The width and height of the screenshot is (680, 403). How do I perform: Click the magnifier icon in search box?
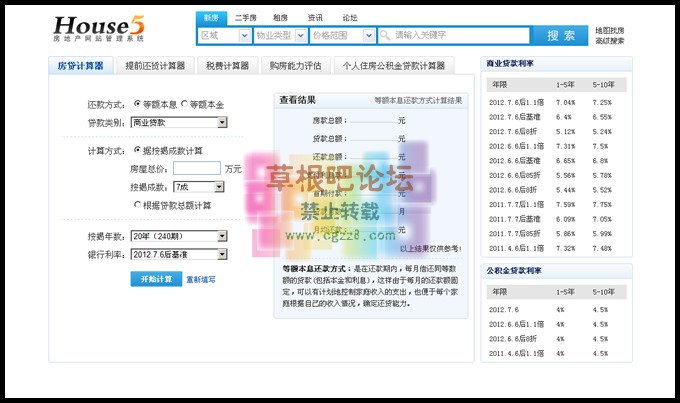point(385,35)
